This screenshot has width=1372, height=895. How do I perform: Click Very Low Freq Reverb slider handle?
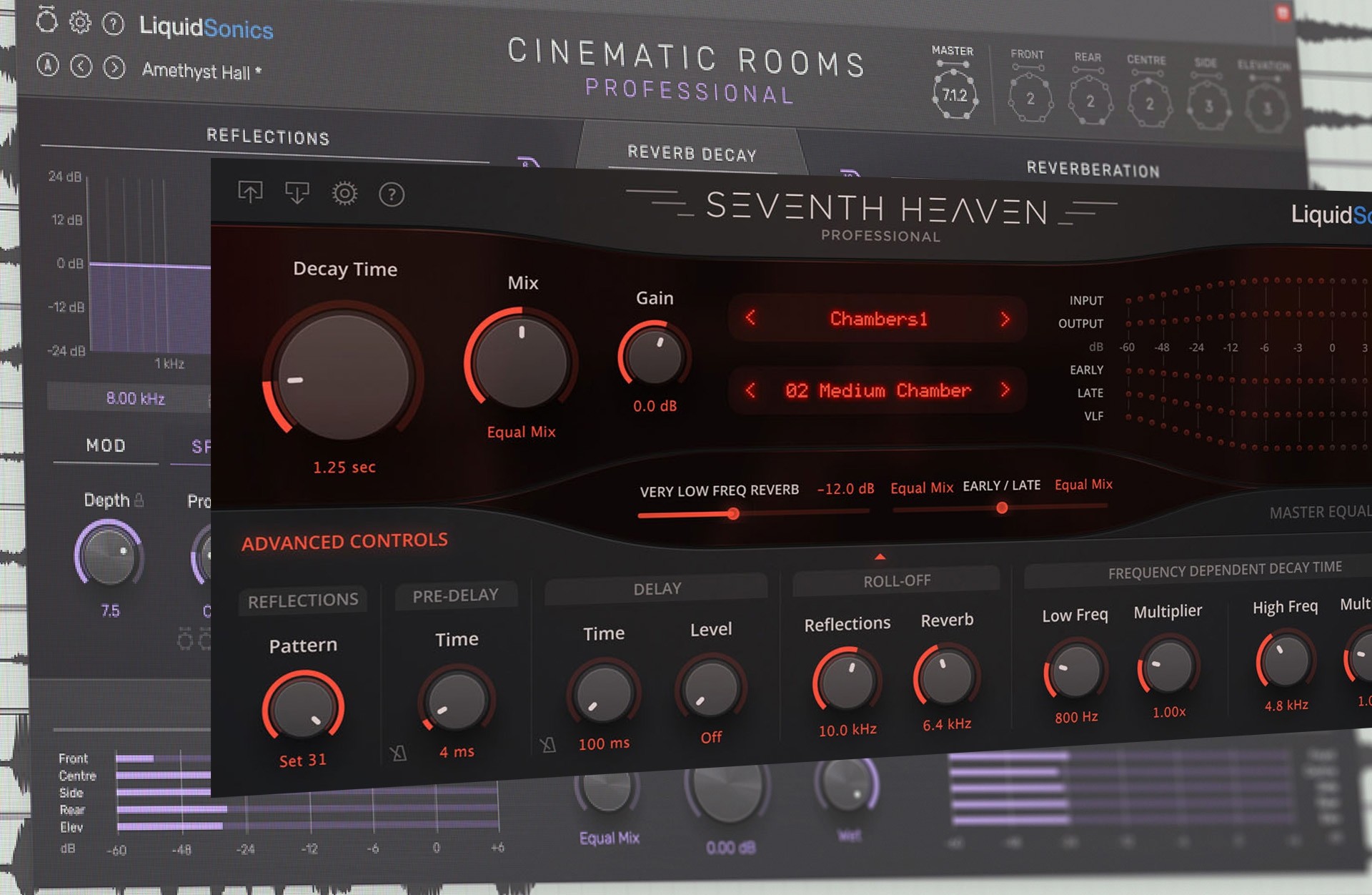click(733, 513)
